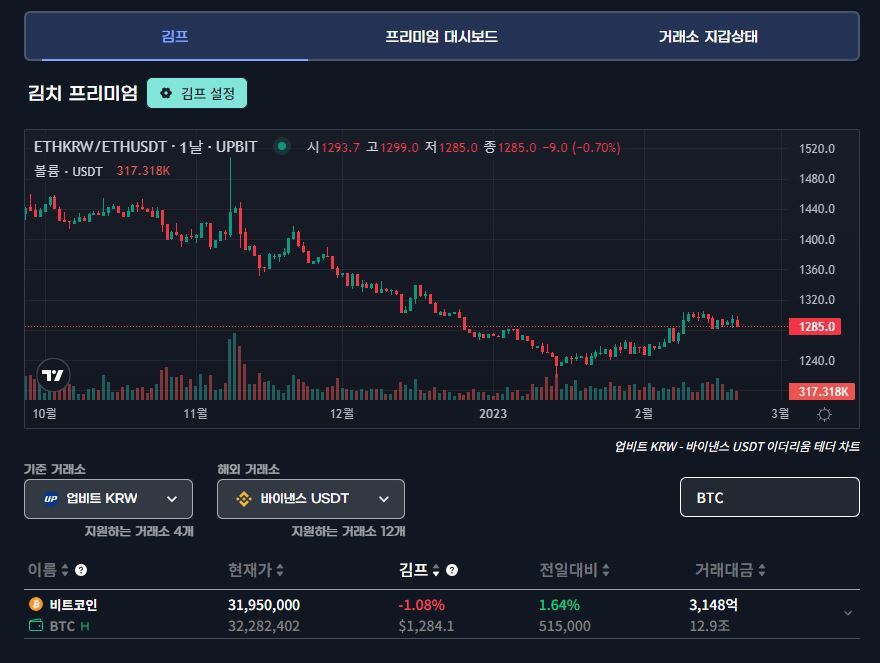The image size is (880, 663).
Task: Click the 2월 time axis label
Action: pyautogui.click(x=643, y=414)
